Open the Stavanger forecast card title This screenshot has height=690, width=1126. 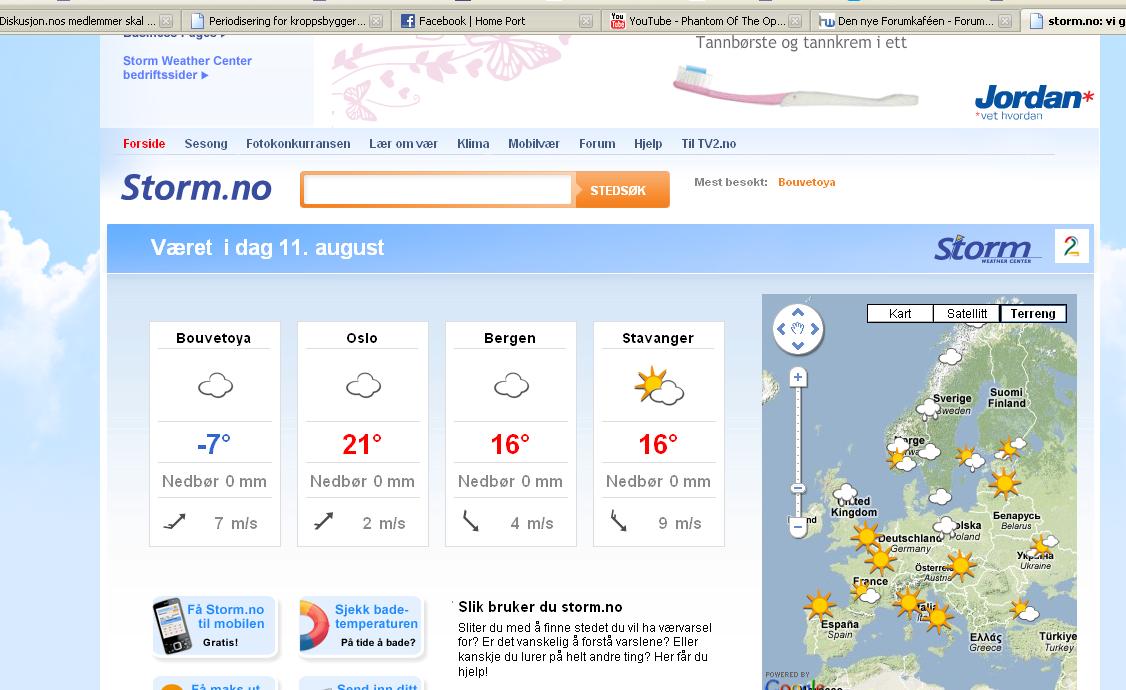658,337
